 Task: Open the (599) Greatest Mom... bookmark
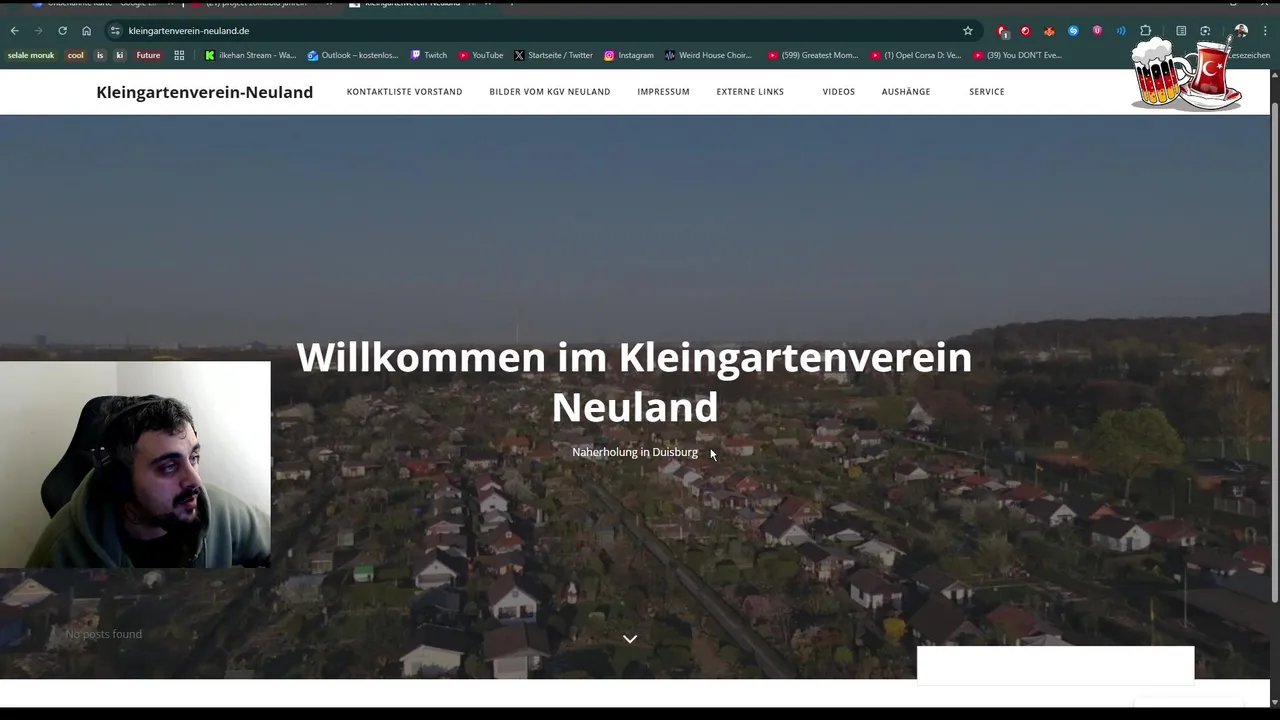[x=813, y=55]
